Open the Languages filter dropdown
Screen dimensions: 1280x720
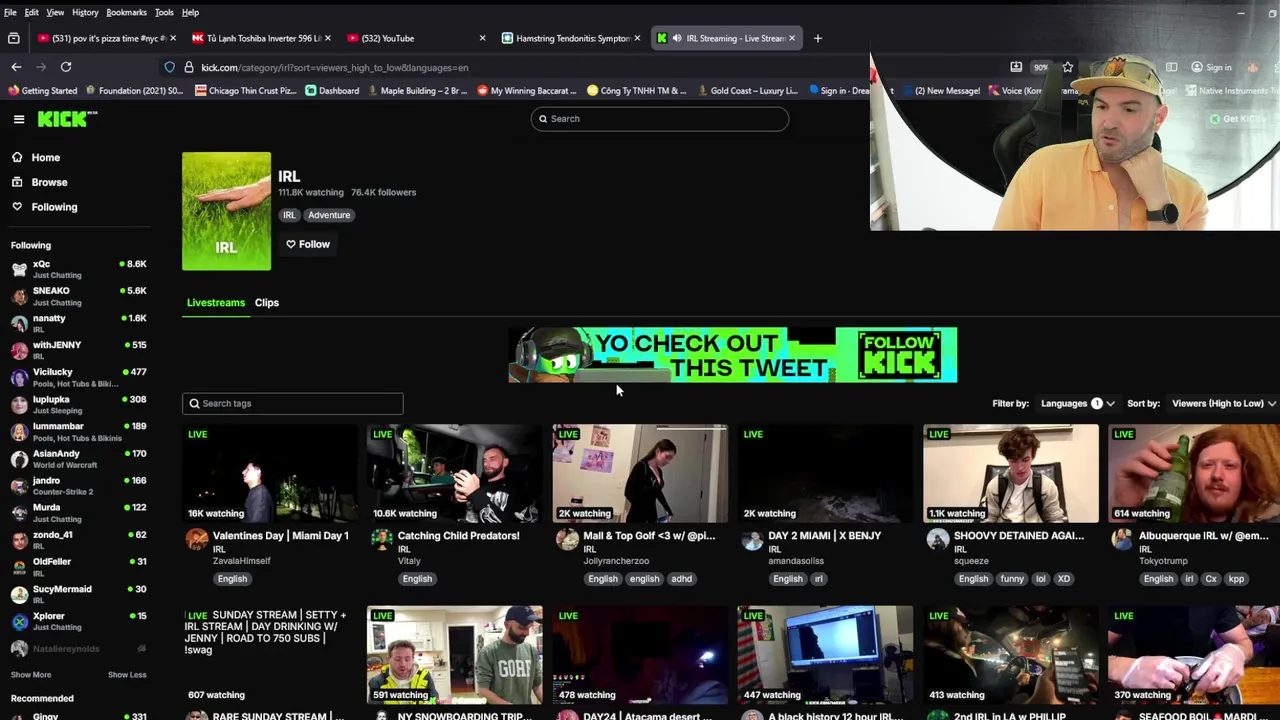click(x=1077, y=403)
